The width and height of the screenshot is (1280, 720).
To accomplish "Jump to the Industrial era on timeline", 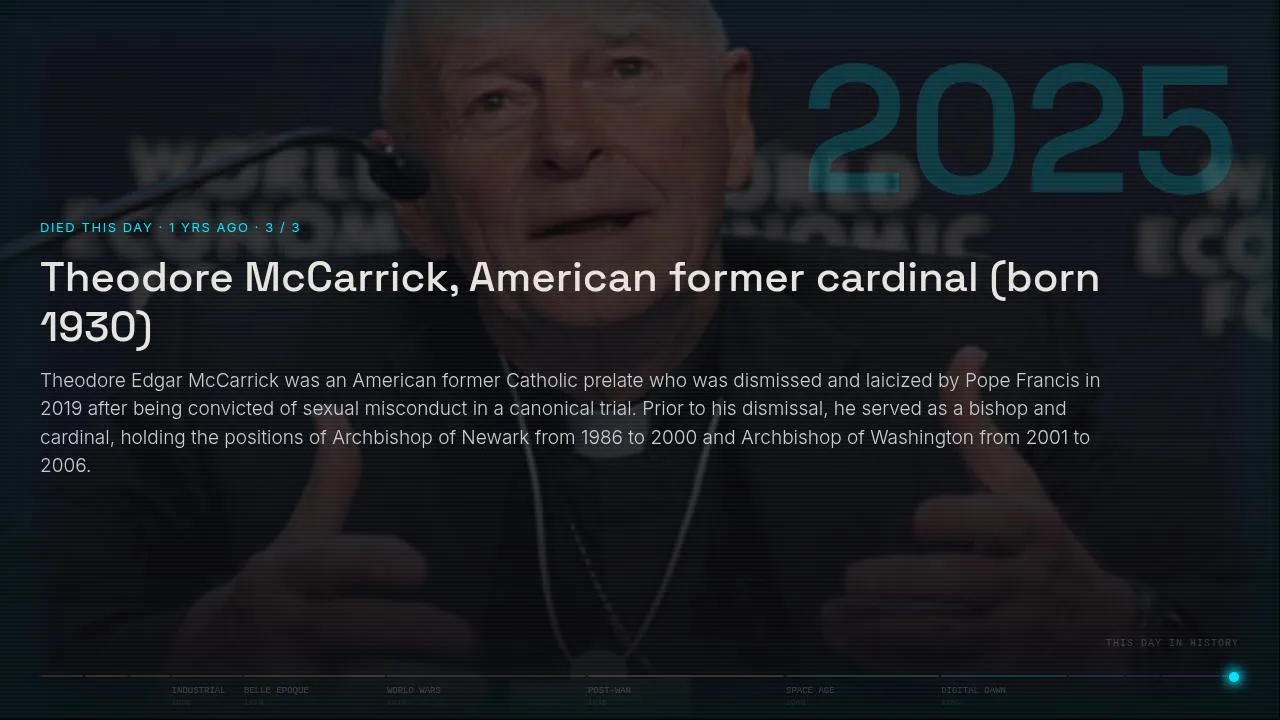I will coord(198,690).
